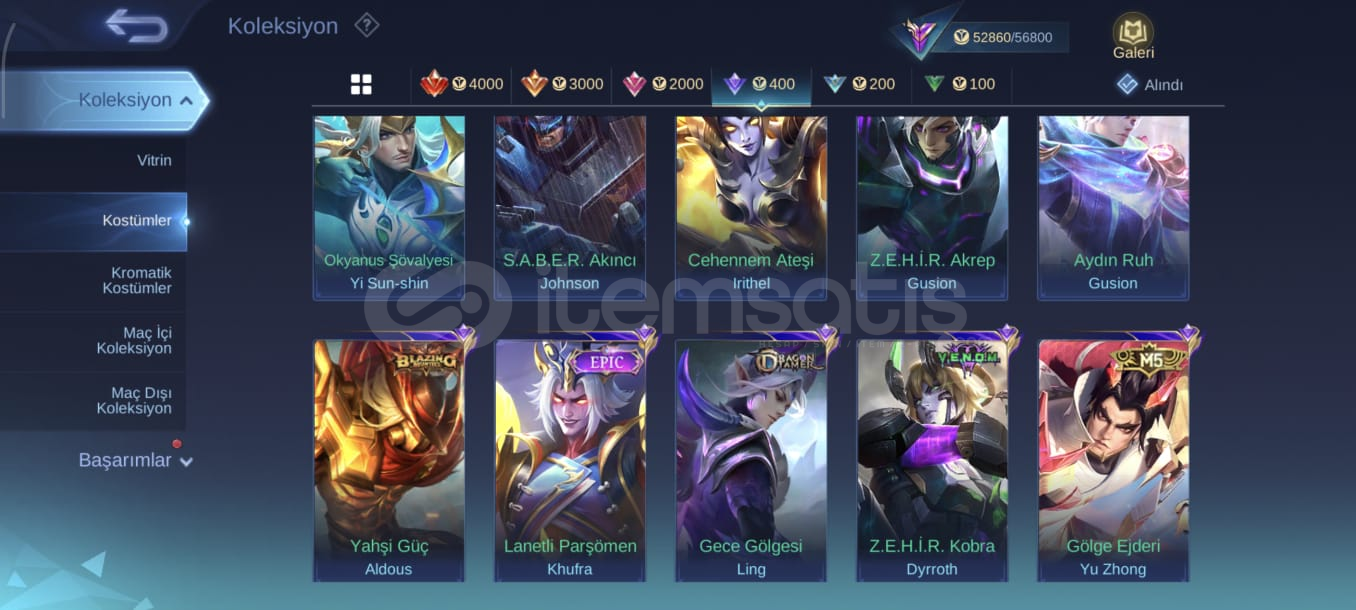
Task: Expand the Başarımlar section
Action: tap(186, 462)
